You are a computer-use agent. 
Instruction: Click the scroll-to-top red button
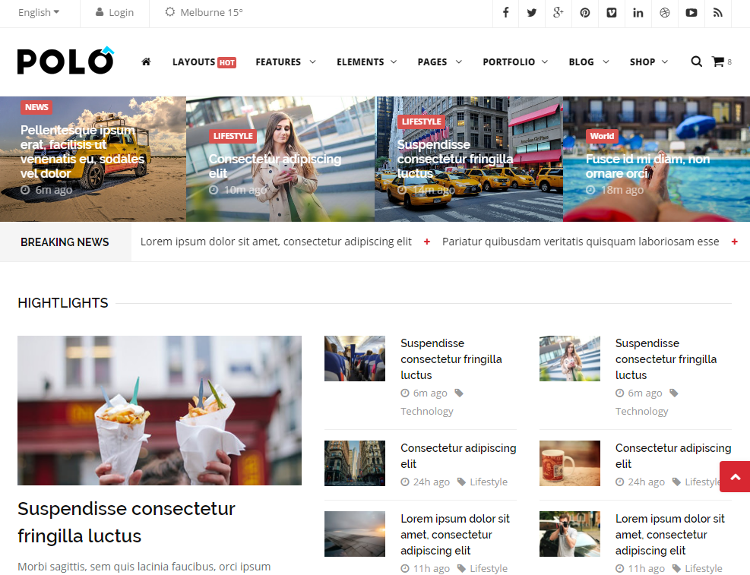734,477
